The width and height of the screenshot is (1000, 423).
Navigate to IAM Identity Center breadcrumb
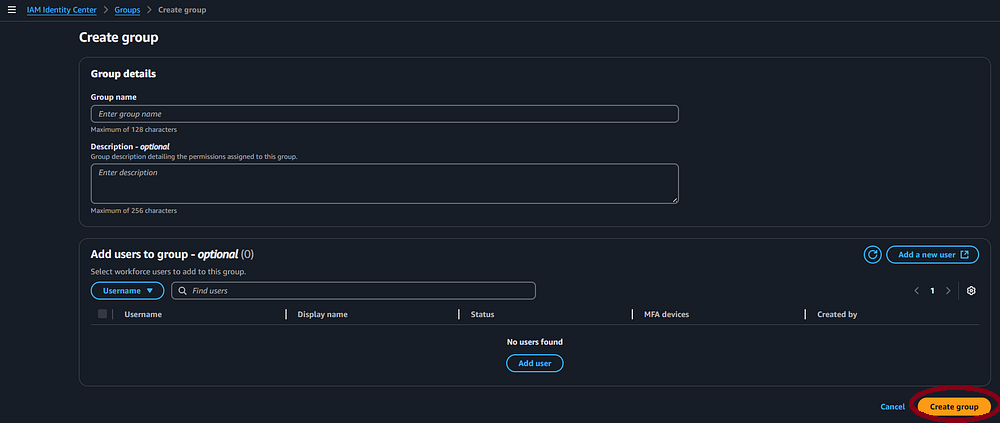pos(62,9)
